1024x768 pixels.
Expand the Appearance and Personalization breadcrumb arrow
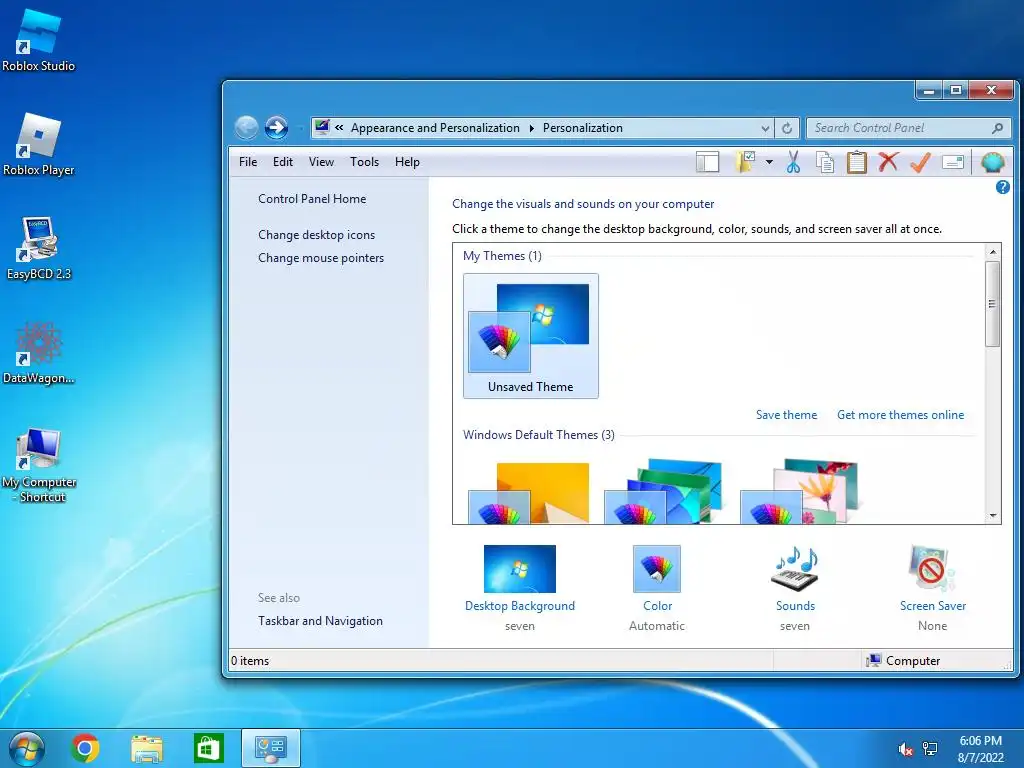(532, 128)
